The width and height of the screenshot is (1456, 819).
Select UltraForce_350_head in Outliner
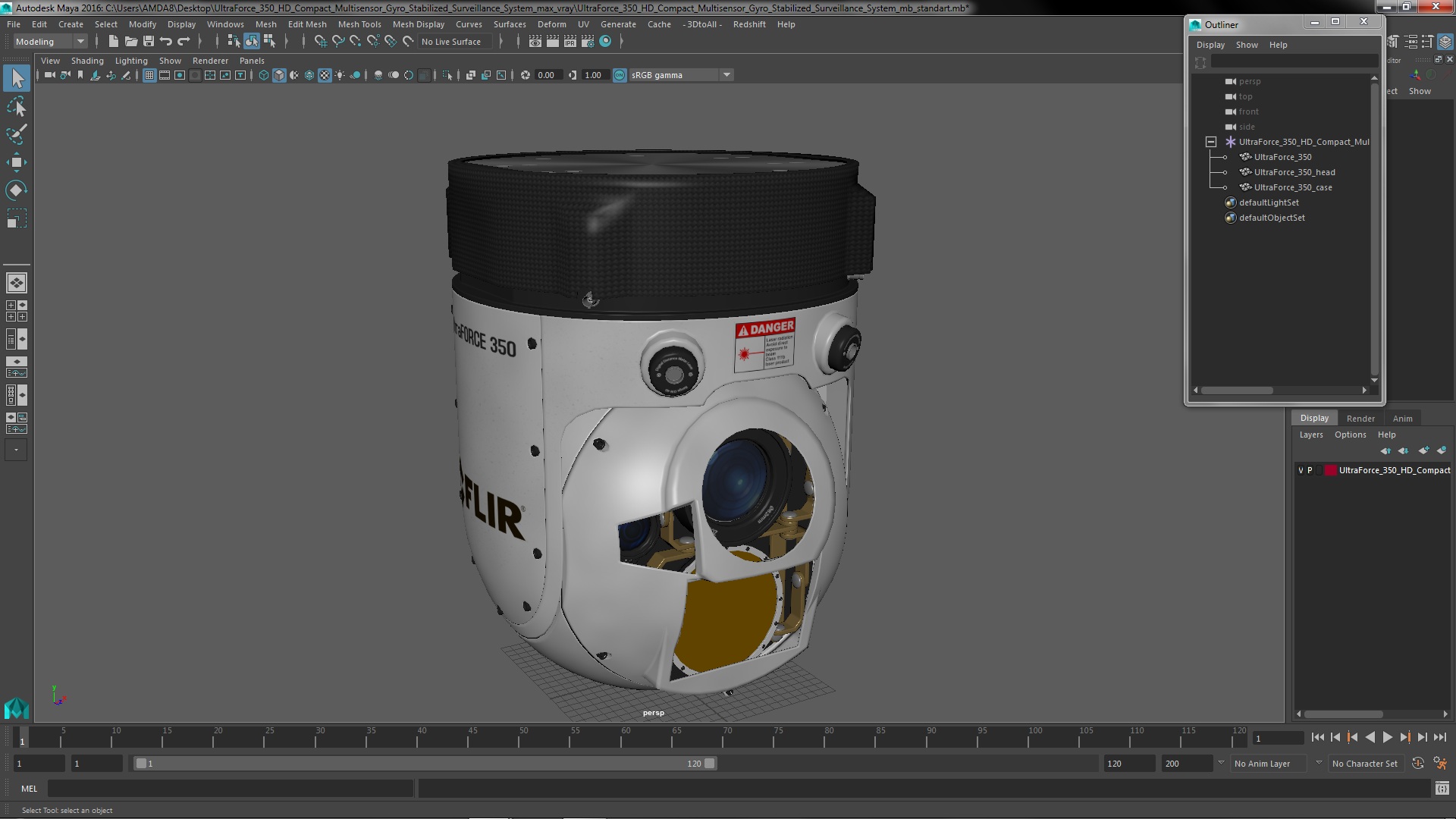point(1294,172)
